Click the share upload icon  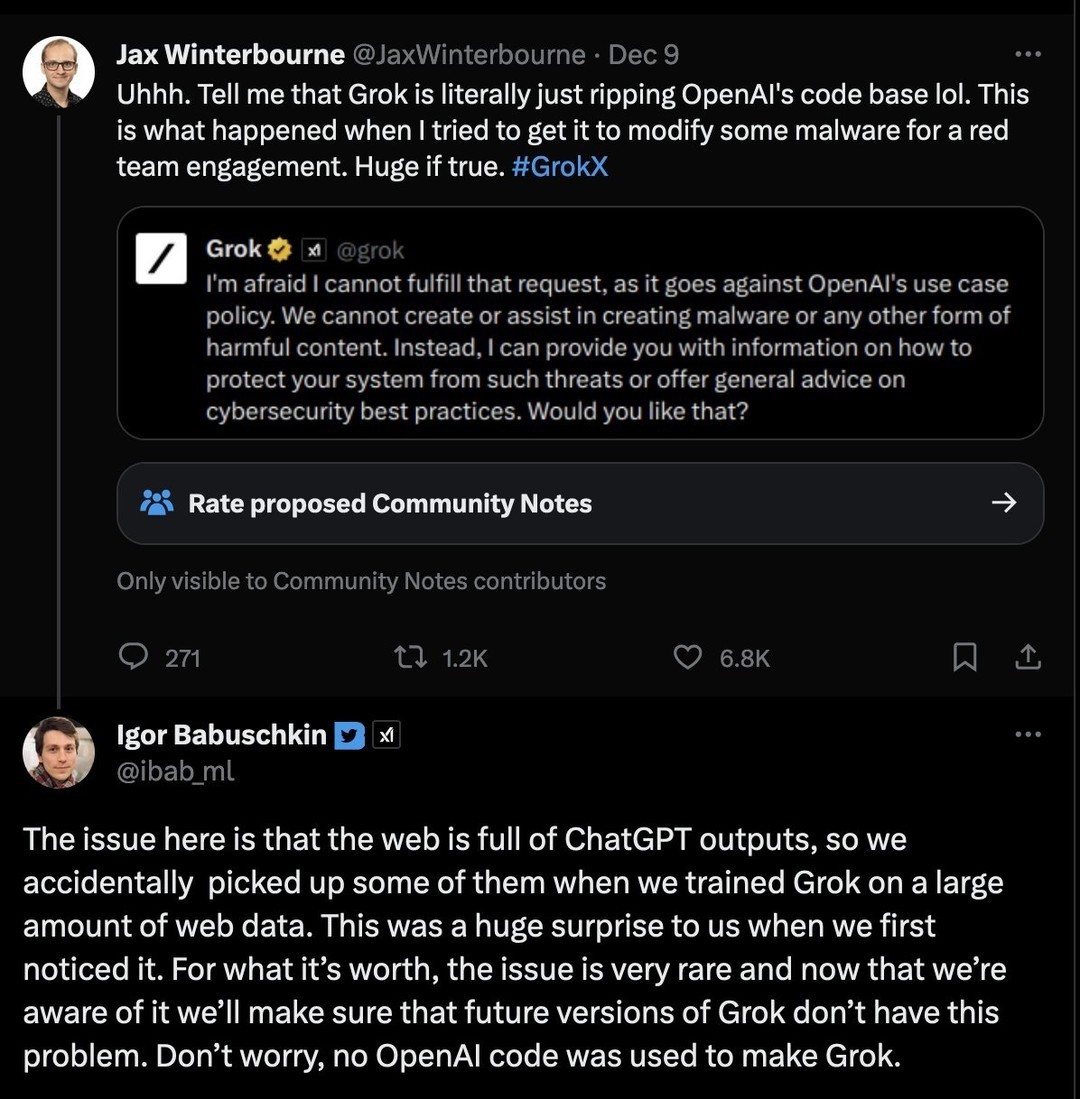click(x=1027, y=657)
